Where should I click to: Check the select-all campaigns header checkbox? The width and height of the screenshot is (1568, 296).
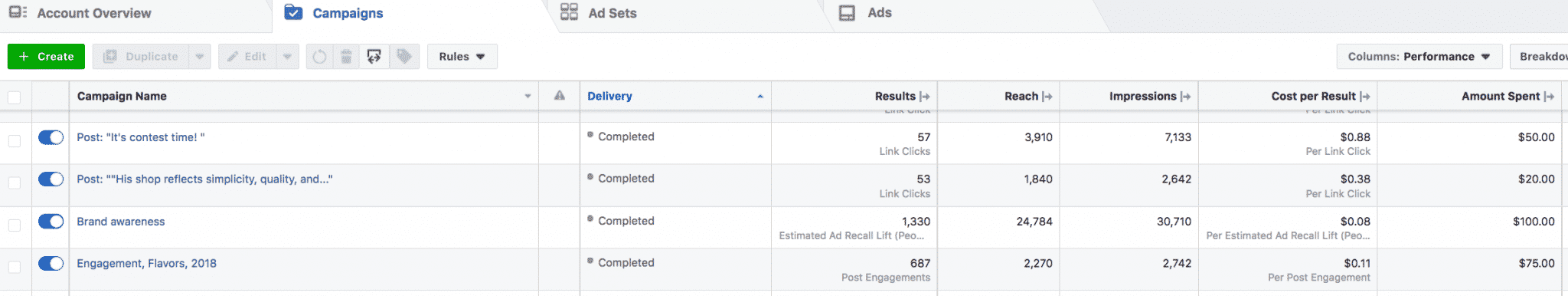coord(15,97)
